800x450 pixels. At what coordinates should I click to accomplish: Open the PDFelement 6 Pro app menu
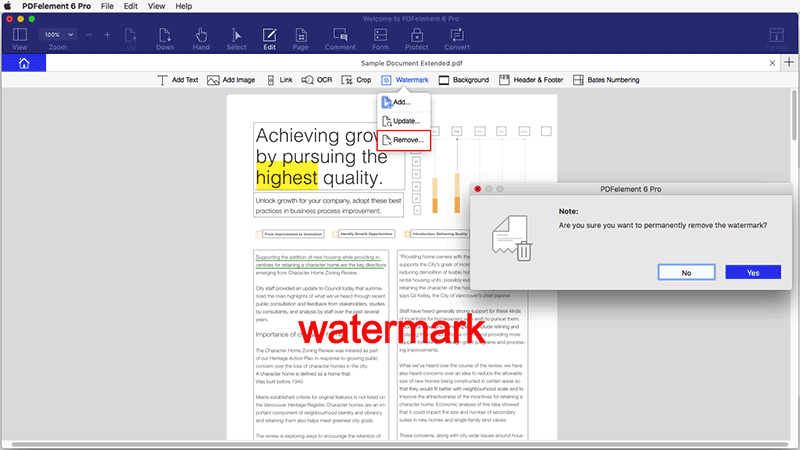(56, 6)
